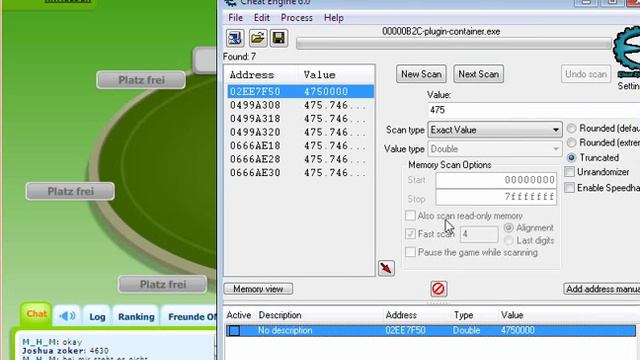Toggle the Fast scan checkbox
640x360 pixels.
tap(411, 234)
